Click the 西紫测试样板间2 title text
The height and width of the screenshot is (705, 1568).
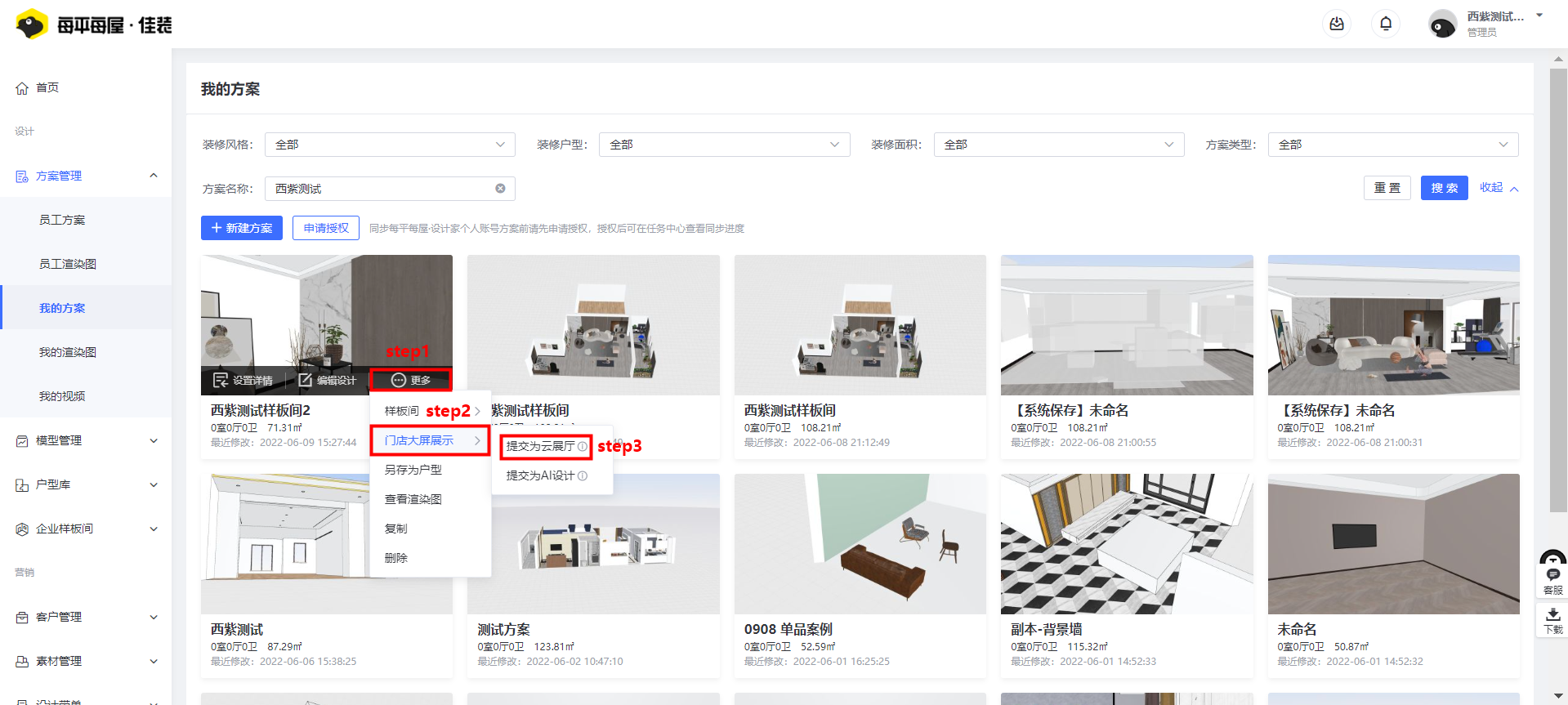[x=261, y=410]
